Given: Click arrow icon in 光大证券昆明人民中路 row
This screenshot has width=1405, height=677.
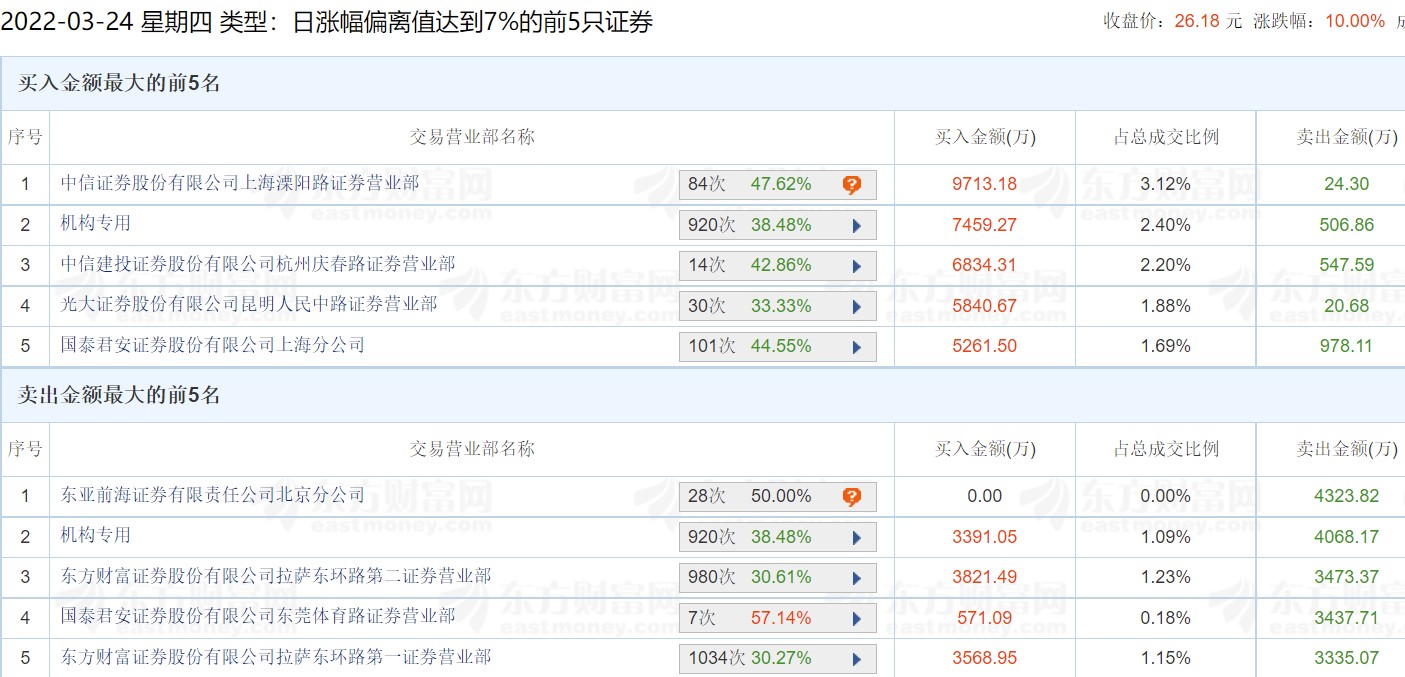Looking at the screenshot, I should pyautogui.click(x=856, y=307).
